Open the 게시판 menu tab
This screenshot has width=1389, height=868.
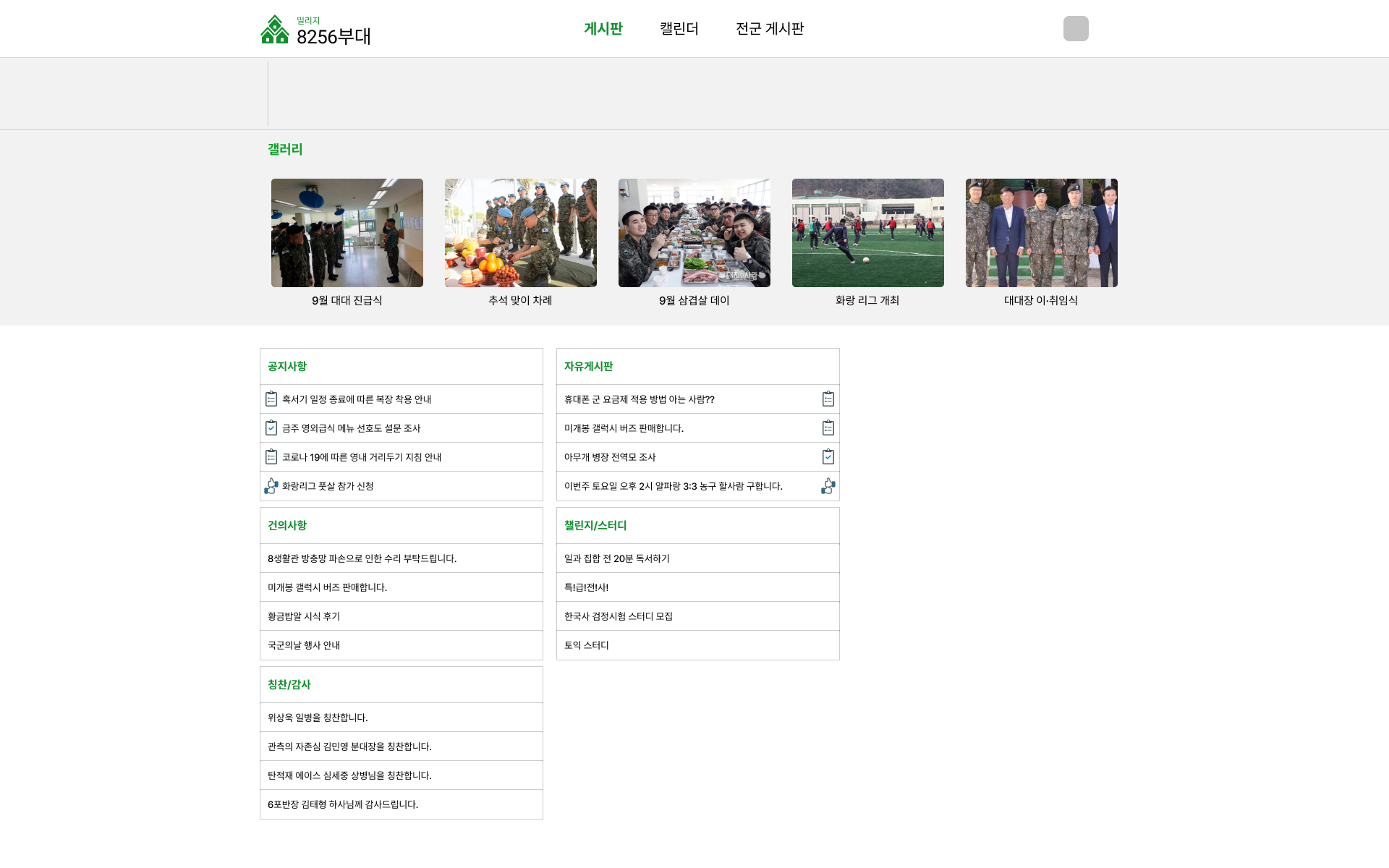pos(603,29)
